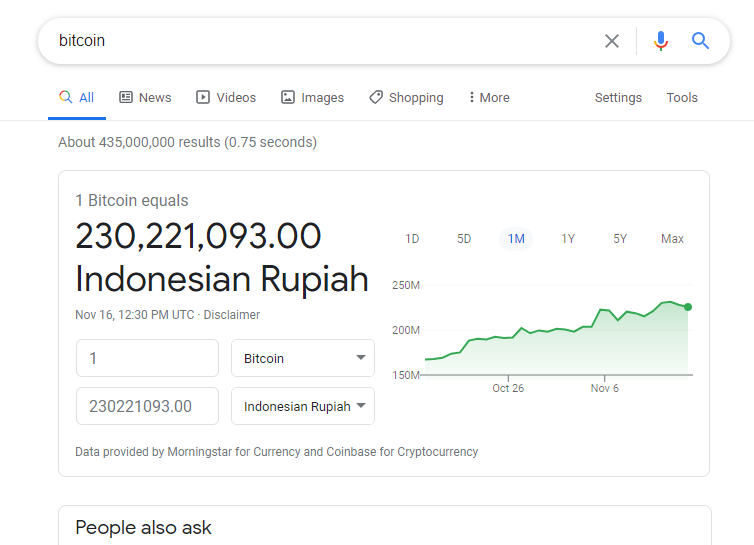Select the 1D chart range
The width and height of the screenshot is (754, 545).
tap(412, 239)
